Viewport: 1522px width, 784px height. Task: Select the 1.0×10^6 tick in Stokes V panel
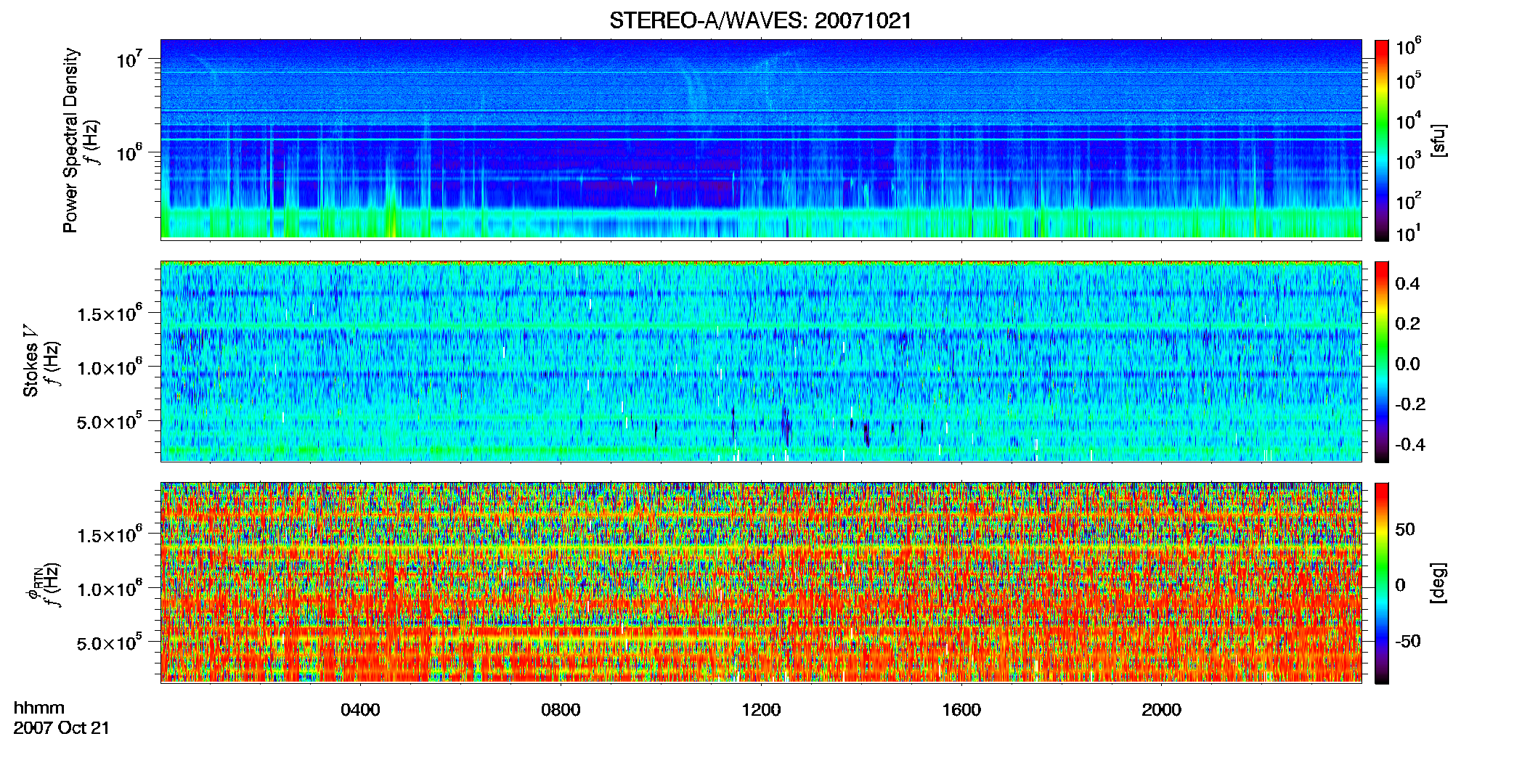click(110, 367)
